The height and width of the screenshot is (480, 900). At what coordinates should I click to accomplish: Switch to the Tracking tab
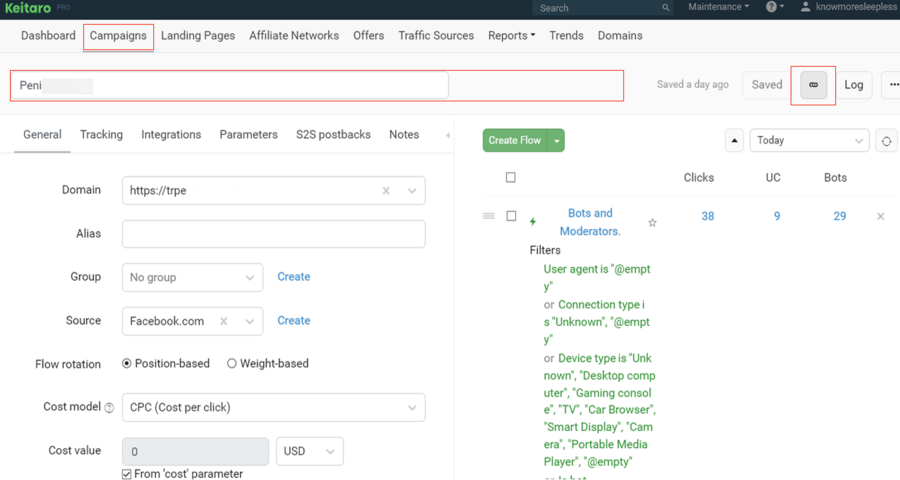tap(102, 135)
